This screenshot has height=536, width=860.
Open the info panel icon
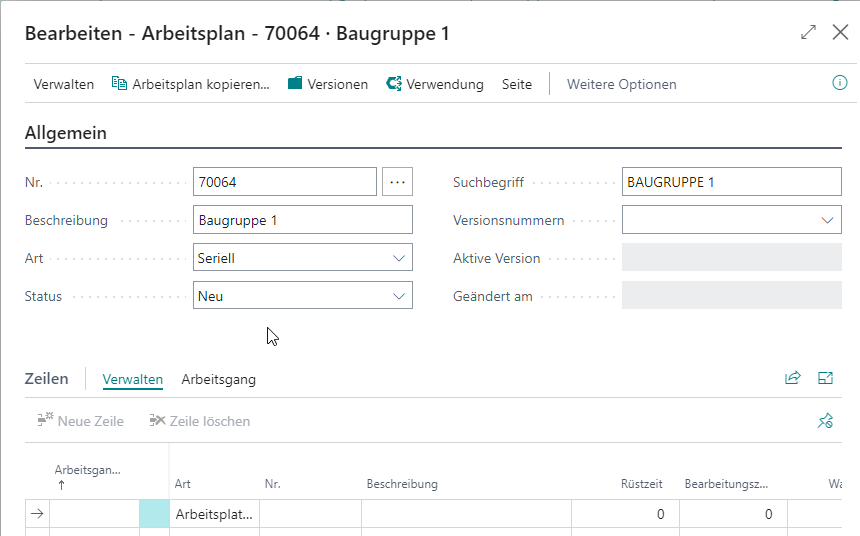coord(840,83)
